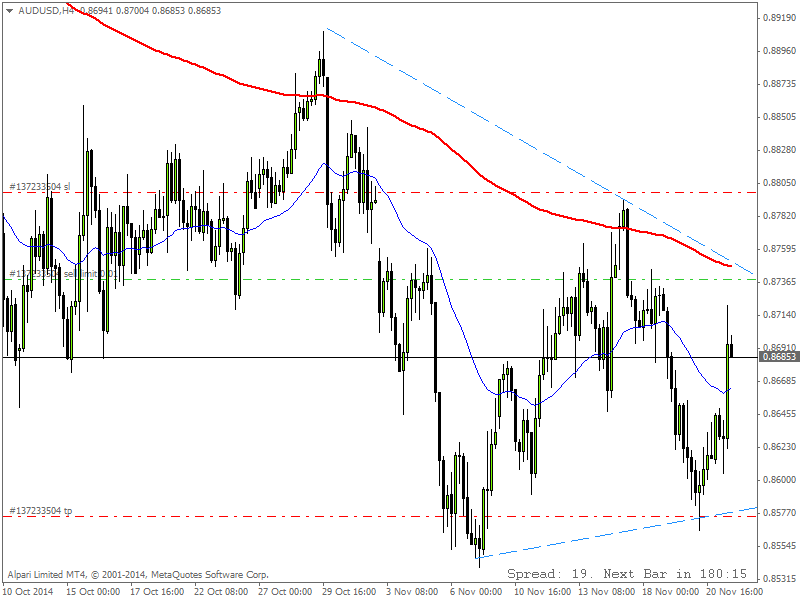The height and width of the screenshot is (600, 800).
Task: Click the 0.89190 price scale label
Action: tap(779, 18)
